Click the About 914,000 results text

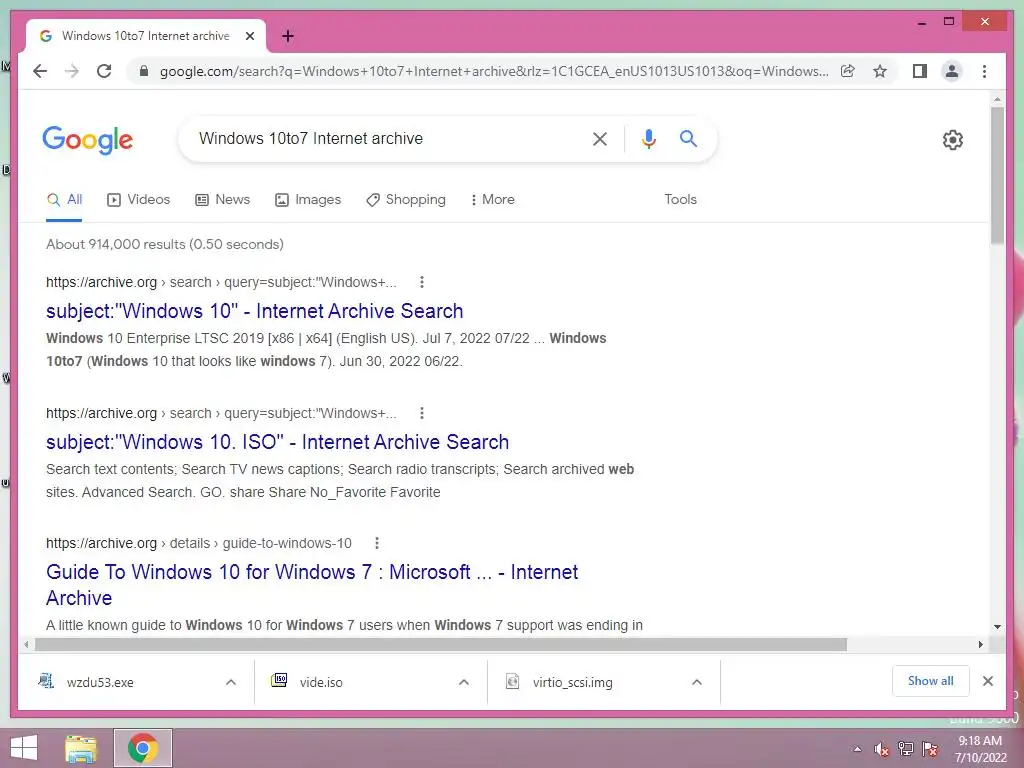point(165,244)
